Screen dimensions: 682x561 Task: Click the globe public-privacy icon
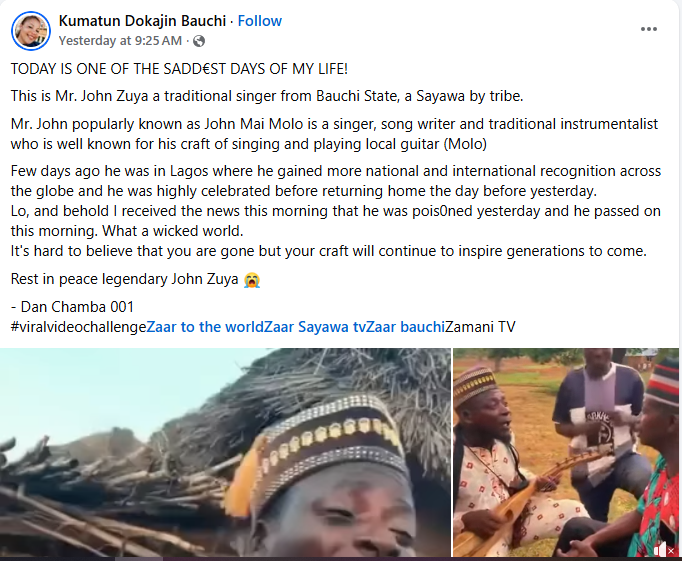(198, 41)
